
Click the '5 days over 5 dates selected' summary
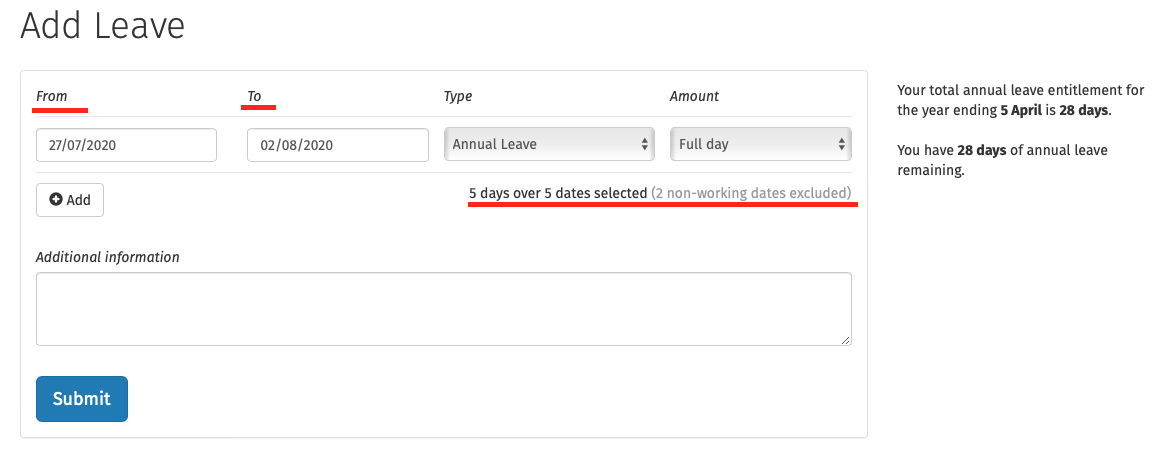pos(559,194)
